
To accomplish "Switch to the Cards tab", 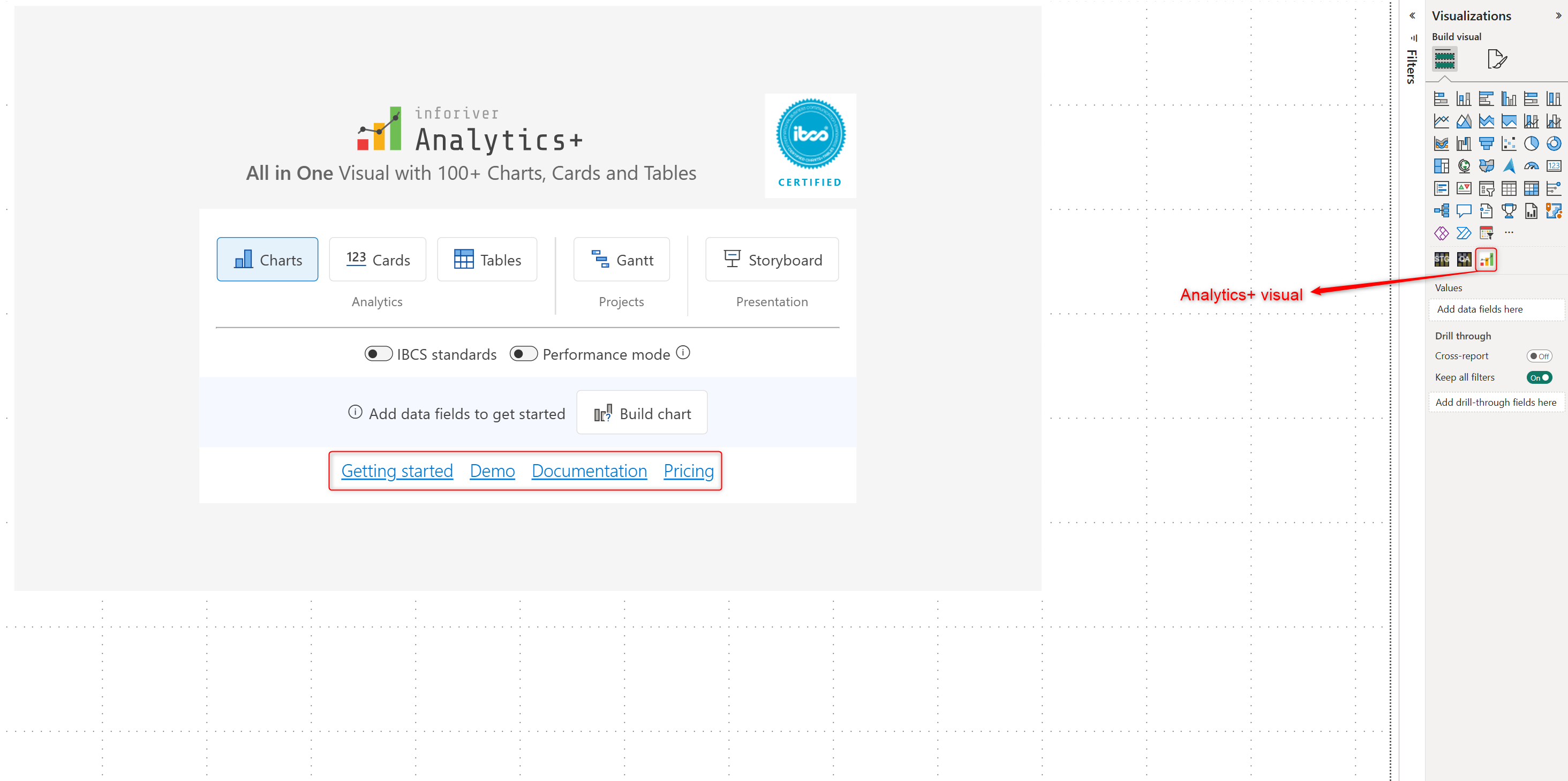I will [378, 260].
